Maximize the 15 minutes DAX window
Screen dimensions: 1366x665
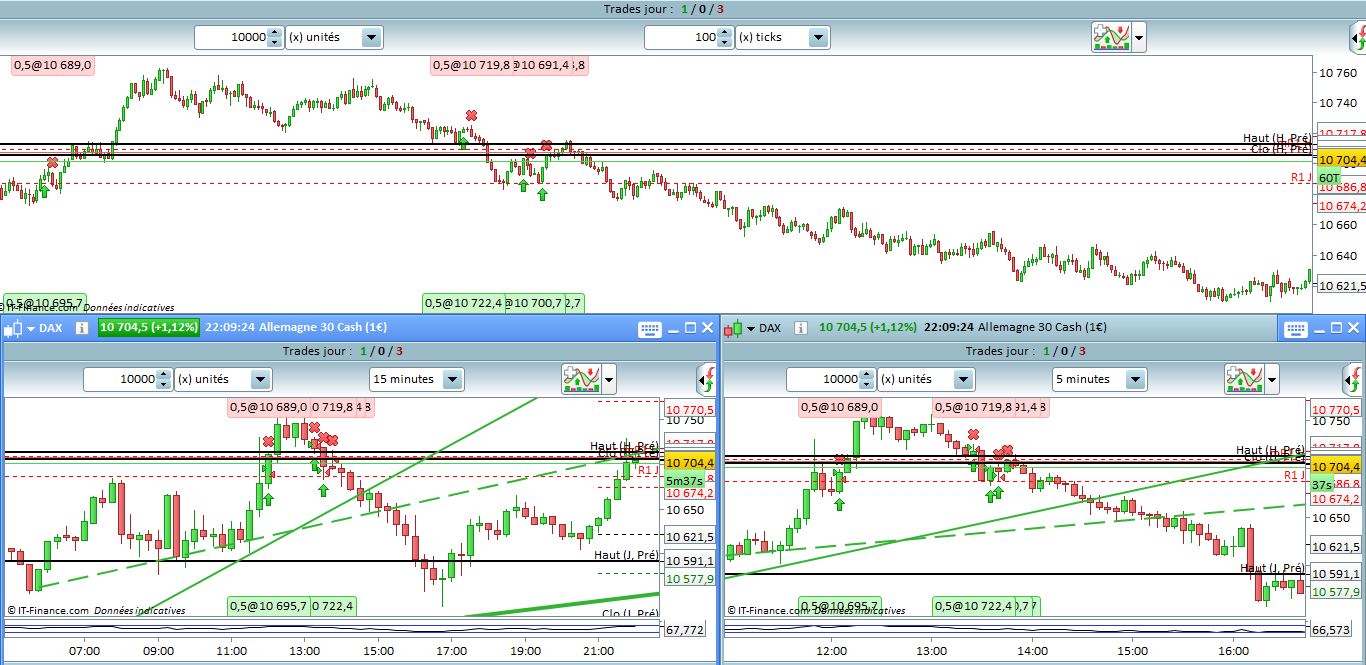click(x=690, y=328)
